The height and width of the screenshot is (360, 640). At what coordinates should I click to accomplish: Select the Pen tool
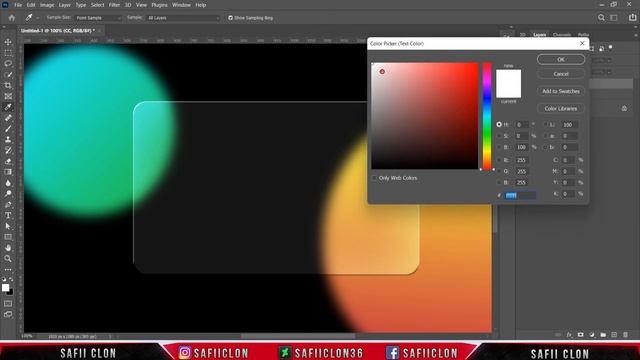pyautogui.click(x=8, y=204)
